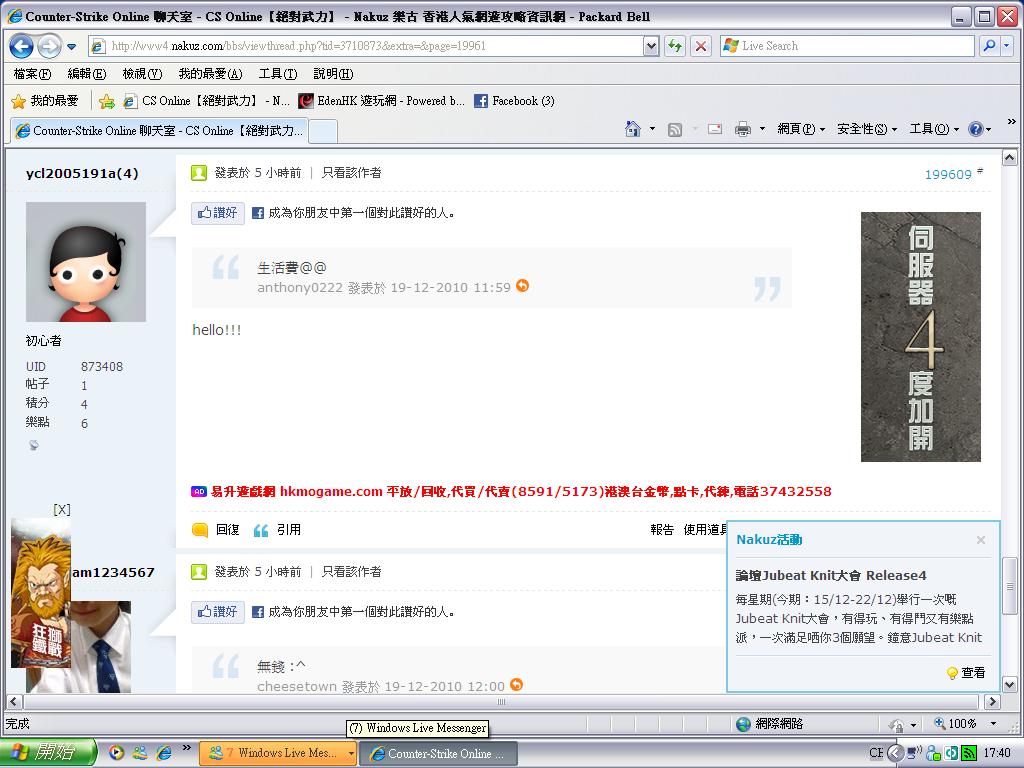Click the first post's 讚好 like button

218,213
